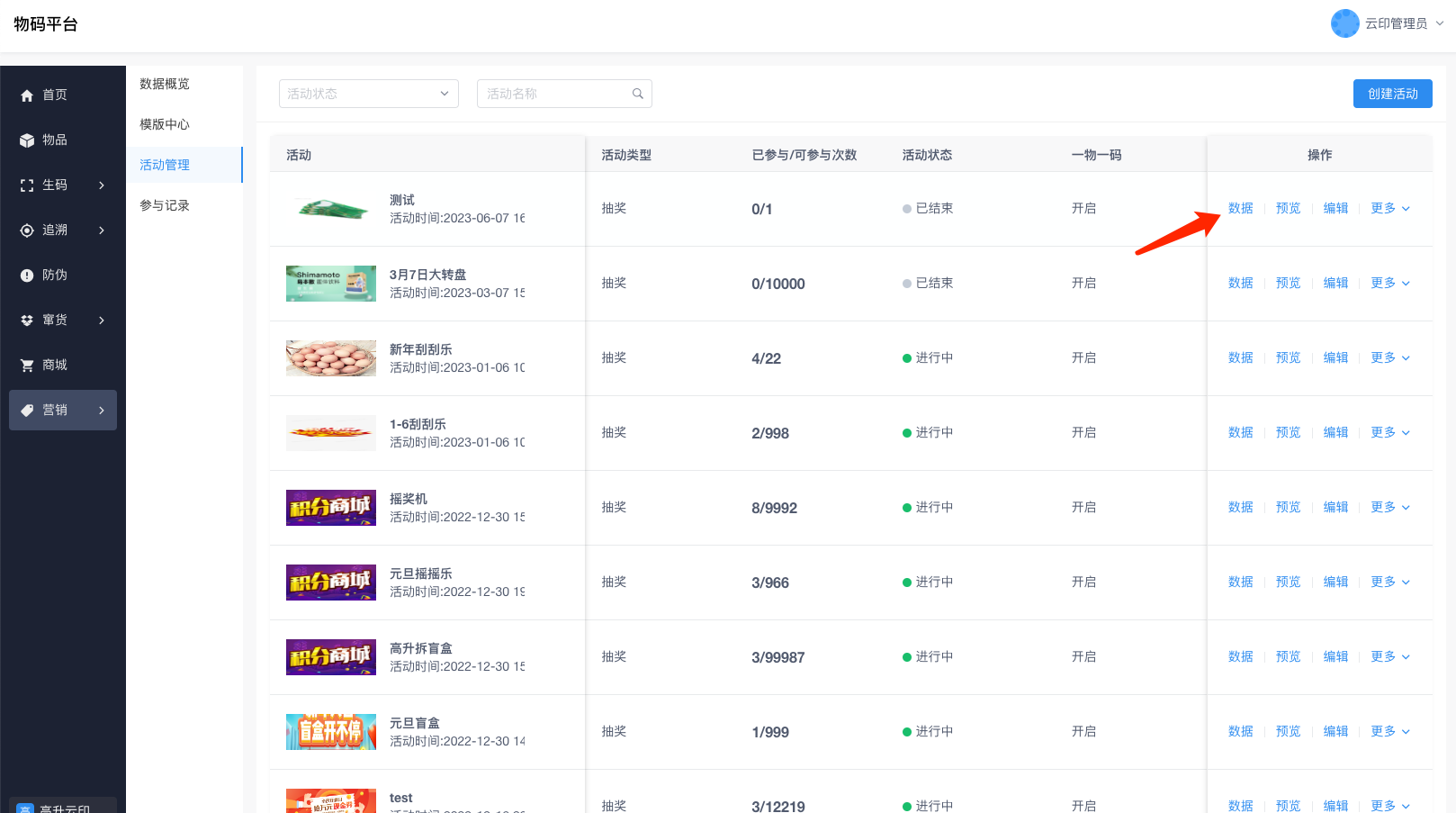
Task: Click the 测试 activity thumbnail
Action: 331,209
